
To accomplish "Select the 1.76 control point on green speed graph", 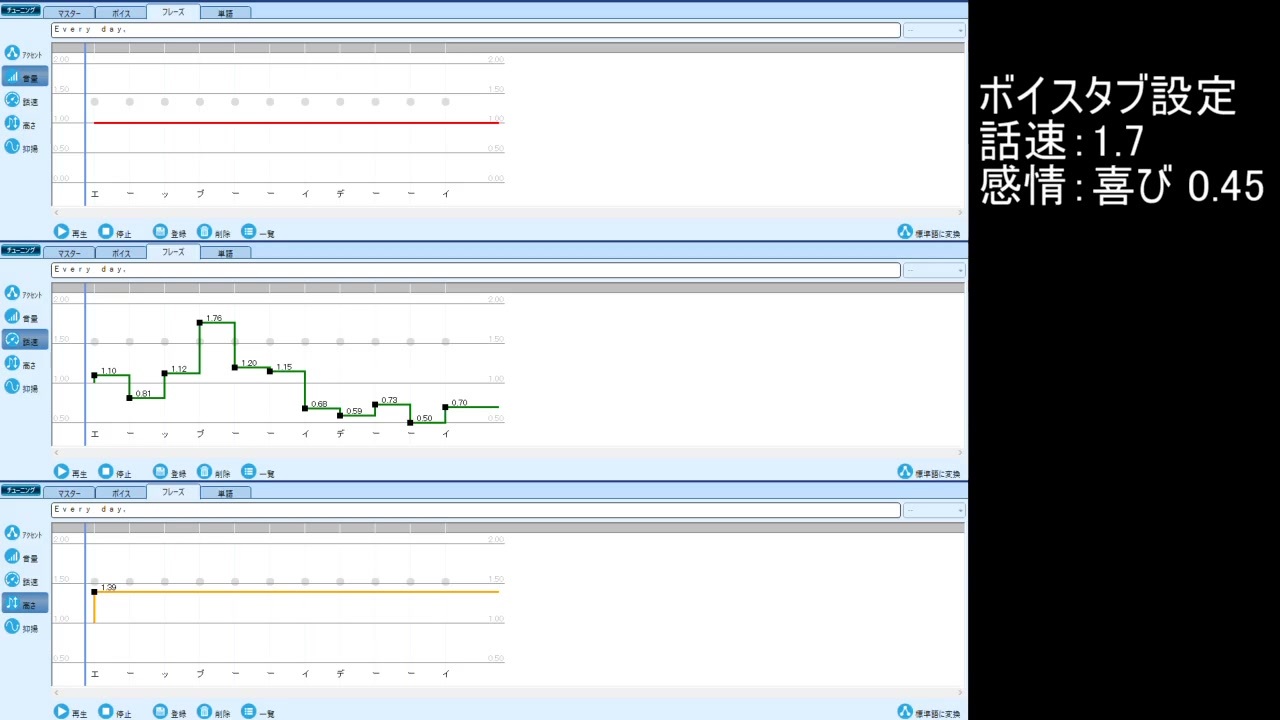I will [x=200, y=322].
